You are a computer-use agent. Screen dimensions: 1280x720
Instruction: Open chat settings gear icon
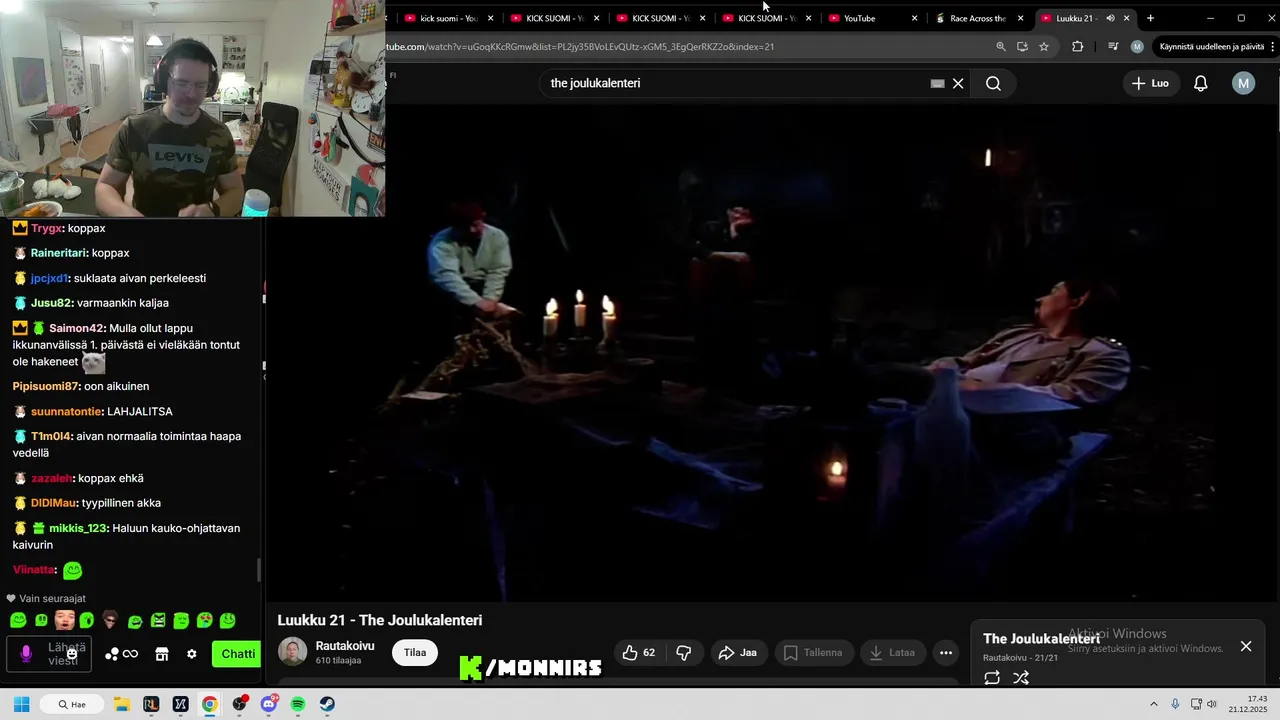192,654
